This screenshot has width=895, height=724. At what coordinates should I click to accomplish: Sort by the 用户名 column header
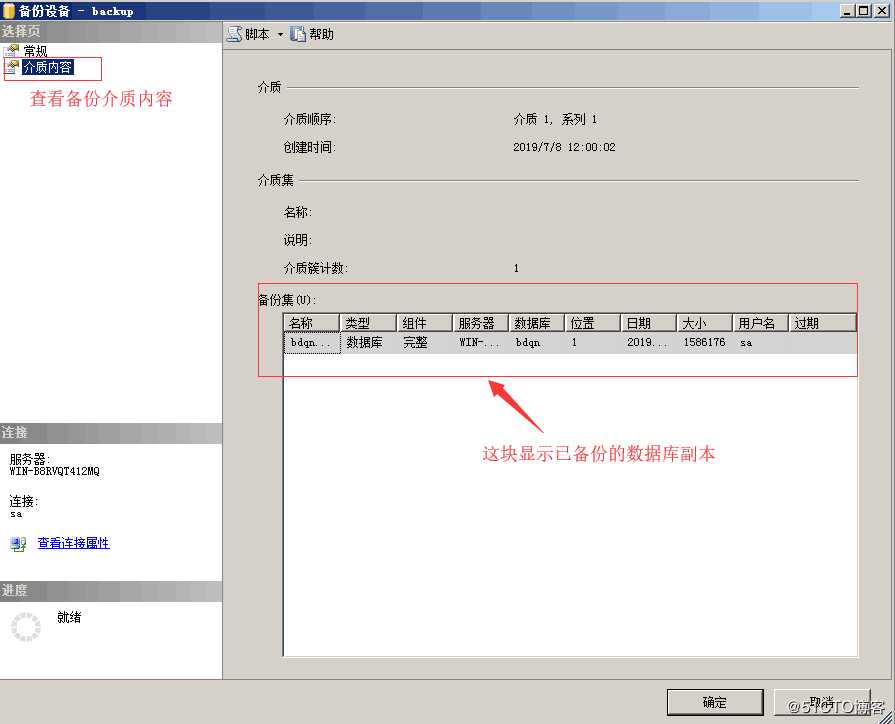(760, 323)
